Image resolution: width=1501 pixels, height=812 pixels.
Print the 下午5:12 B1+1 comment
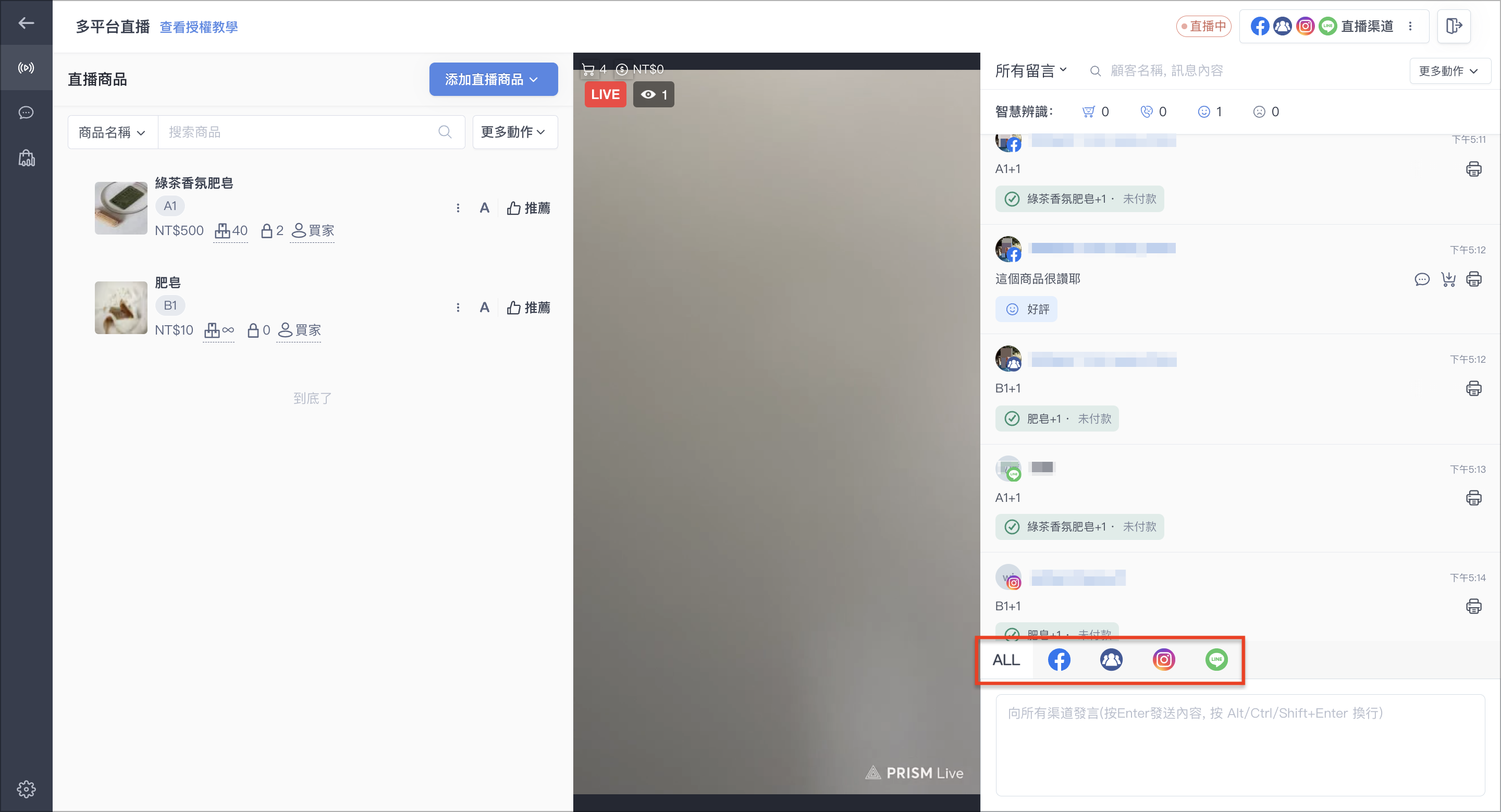pos(1473,388)
